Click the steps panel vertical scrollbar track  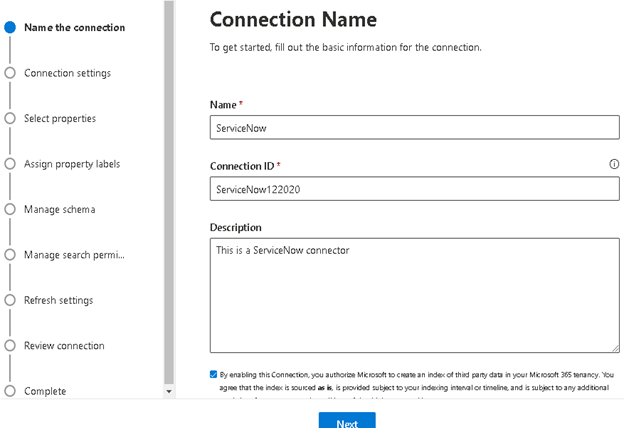169,193
